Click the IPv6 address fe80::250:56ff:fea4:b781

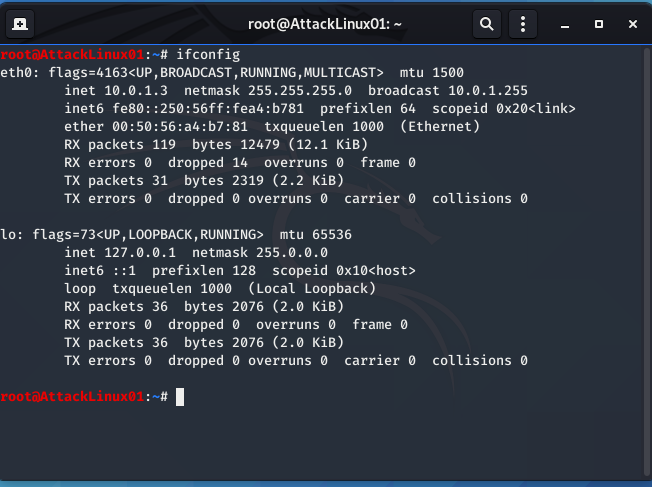[x=208, y=109]
